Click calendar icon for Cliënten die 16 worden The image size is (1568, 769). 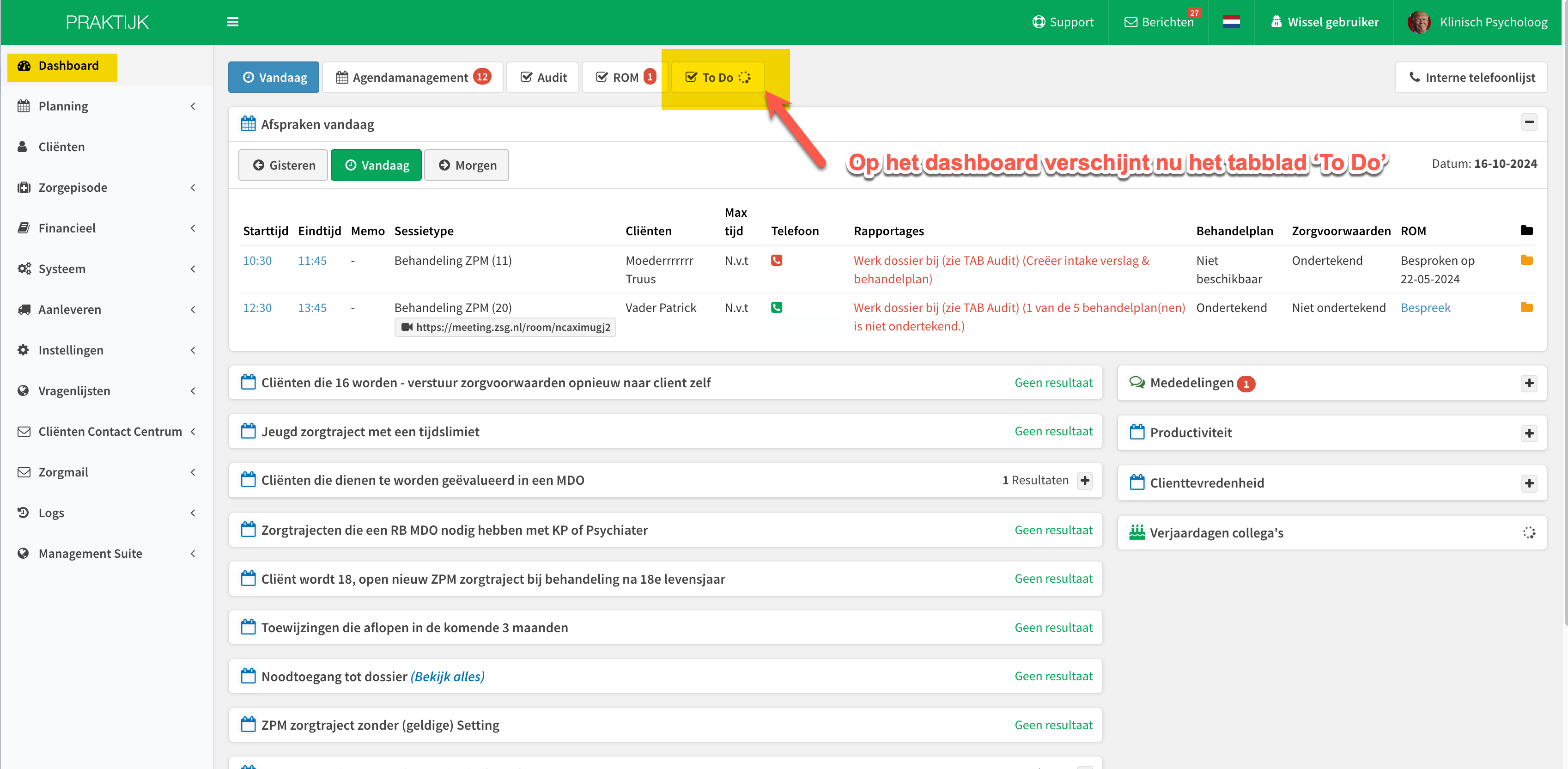[x=249, y=383]
